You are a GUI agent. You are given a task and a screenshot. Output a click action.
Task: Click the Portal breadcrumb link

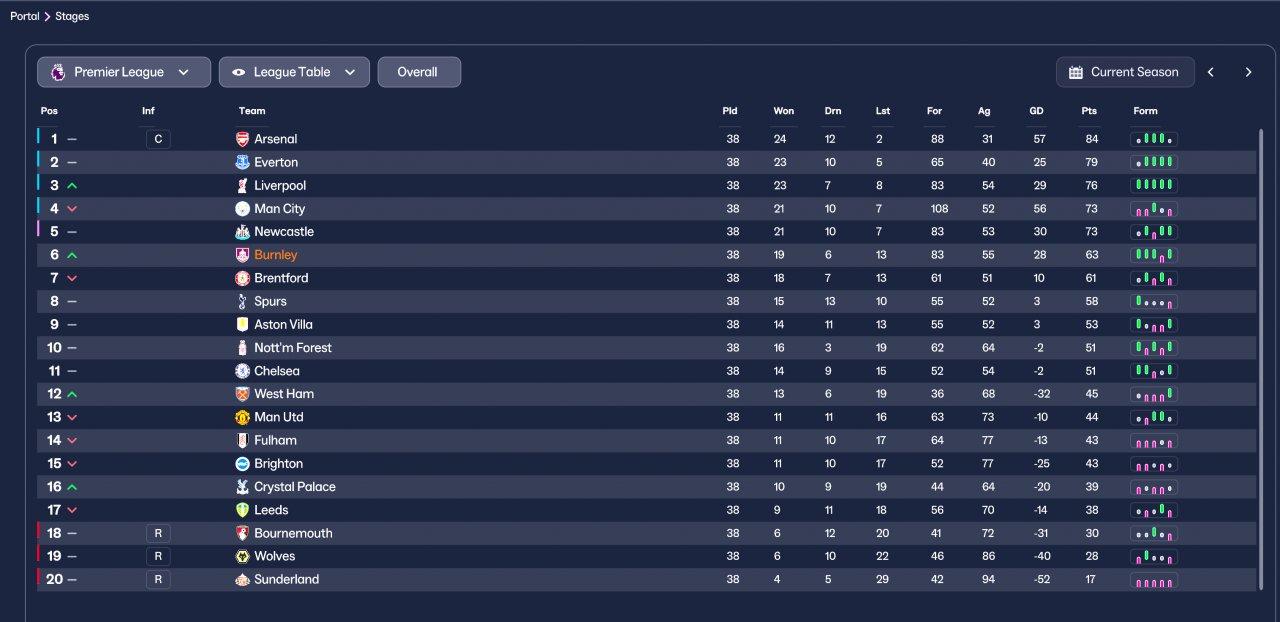(x=25, y=16)
